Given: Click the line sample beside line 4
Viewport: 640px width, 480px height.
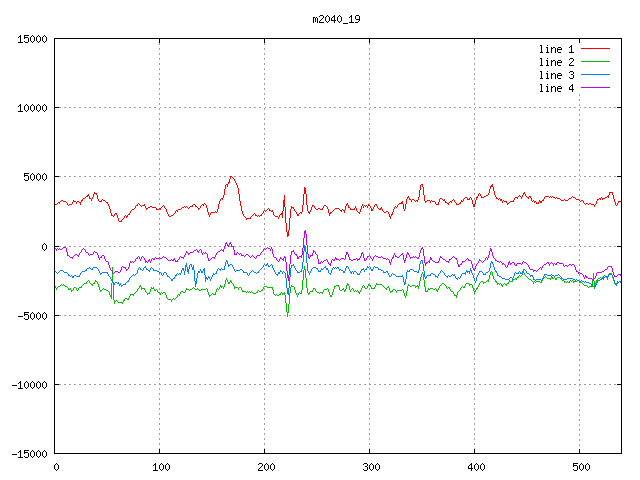Looking at the screenshot, I should point(595,88).
